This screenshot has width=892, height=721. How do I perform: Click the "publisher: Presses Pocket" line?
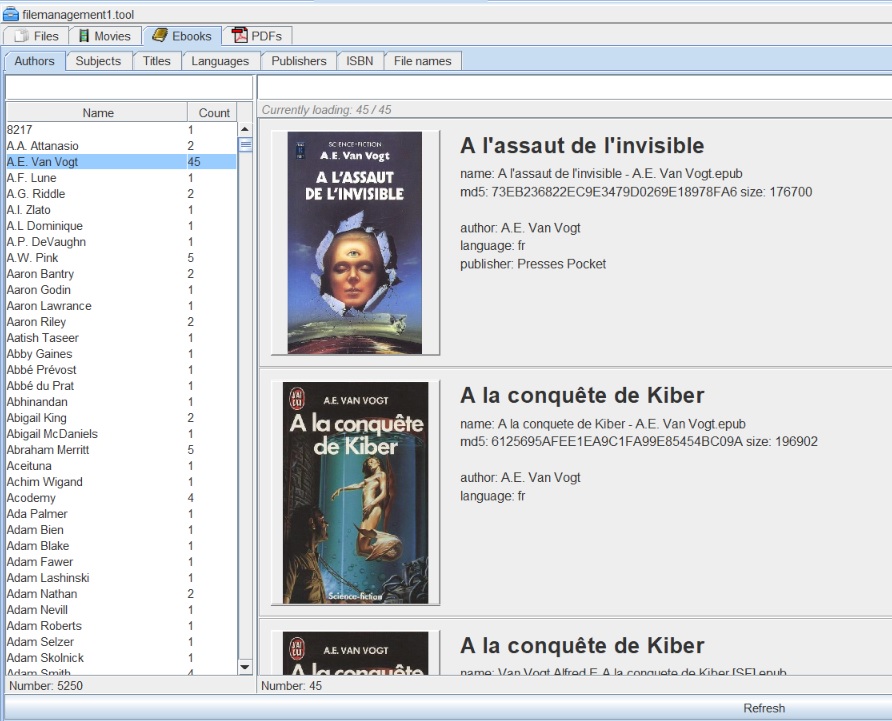(533, 264)
